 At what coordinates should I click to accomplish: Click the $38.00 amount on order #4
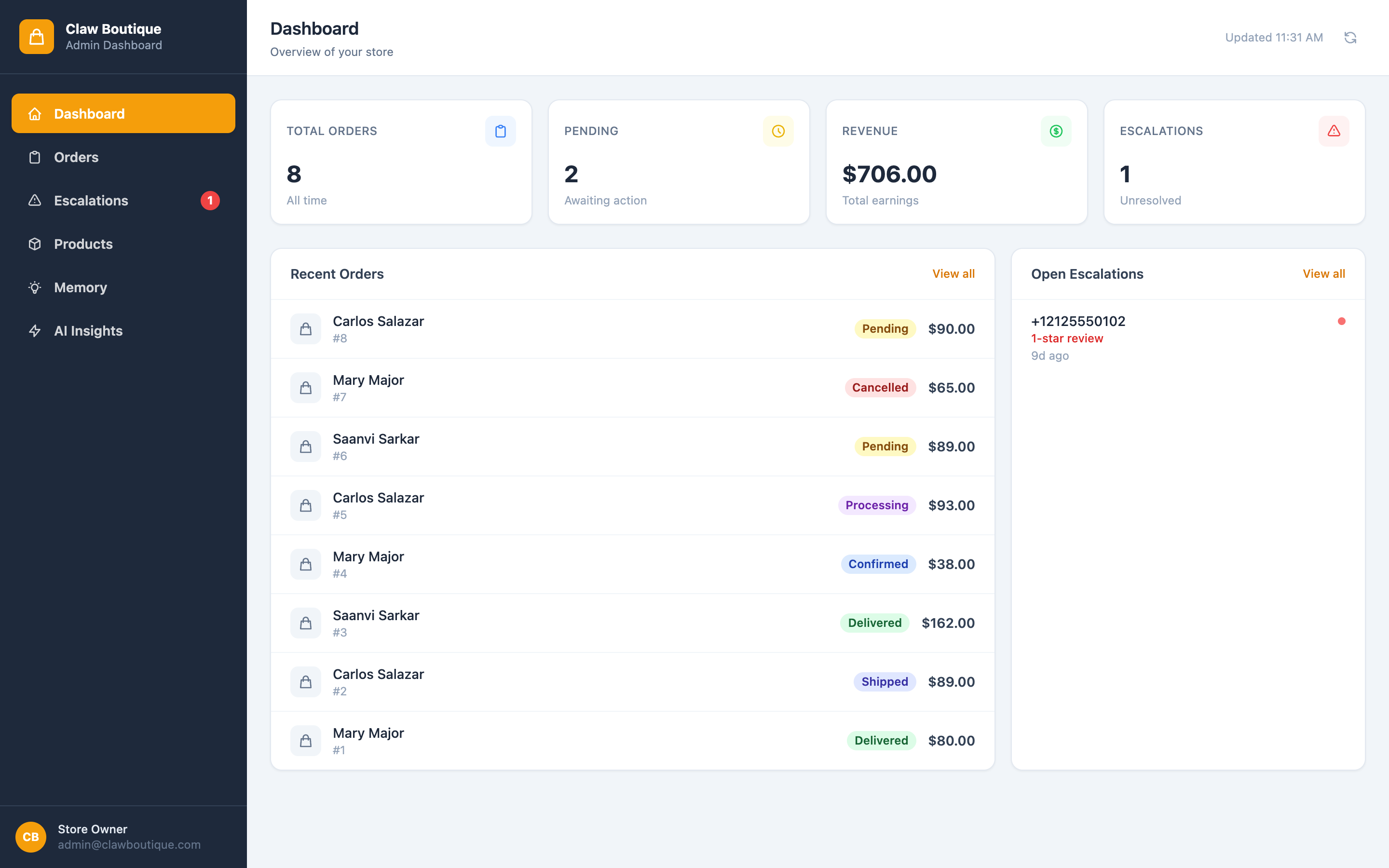click(x=952, y=564)
